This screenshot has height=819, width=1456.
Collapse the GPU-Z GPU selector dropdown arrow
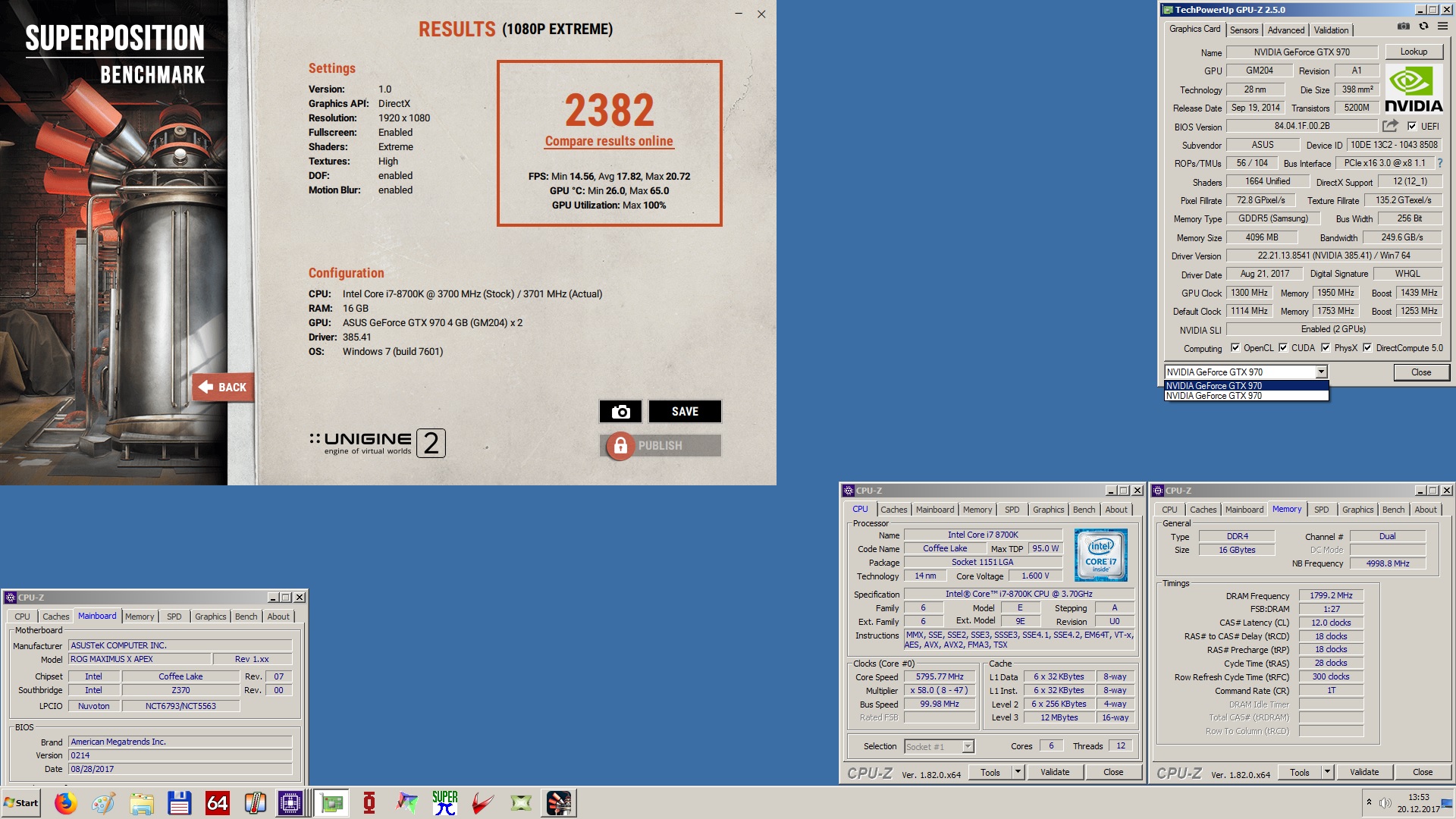(x=1321, y=372)
